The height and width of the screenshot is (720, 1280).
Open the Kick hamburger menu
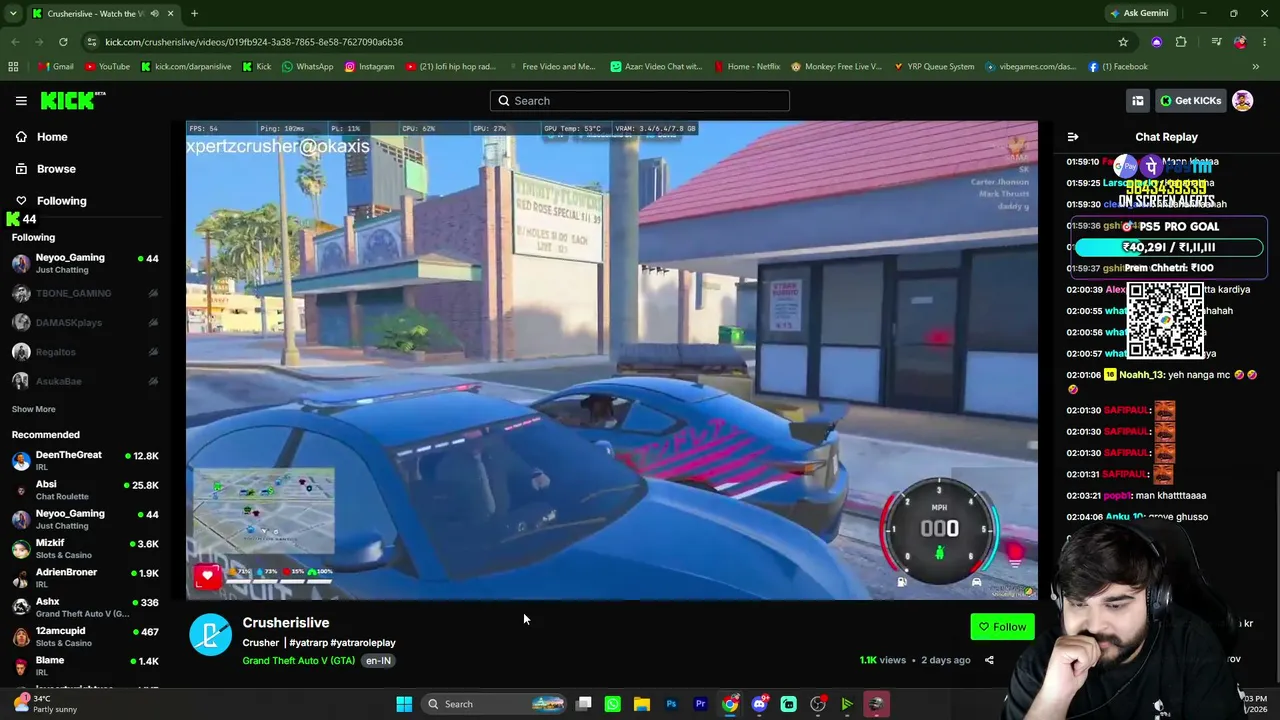pos(21,100)
